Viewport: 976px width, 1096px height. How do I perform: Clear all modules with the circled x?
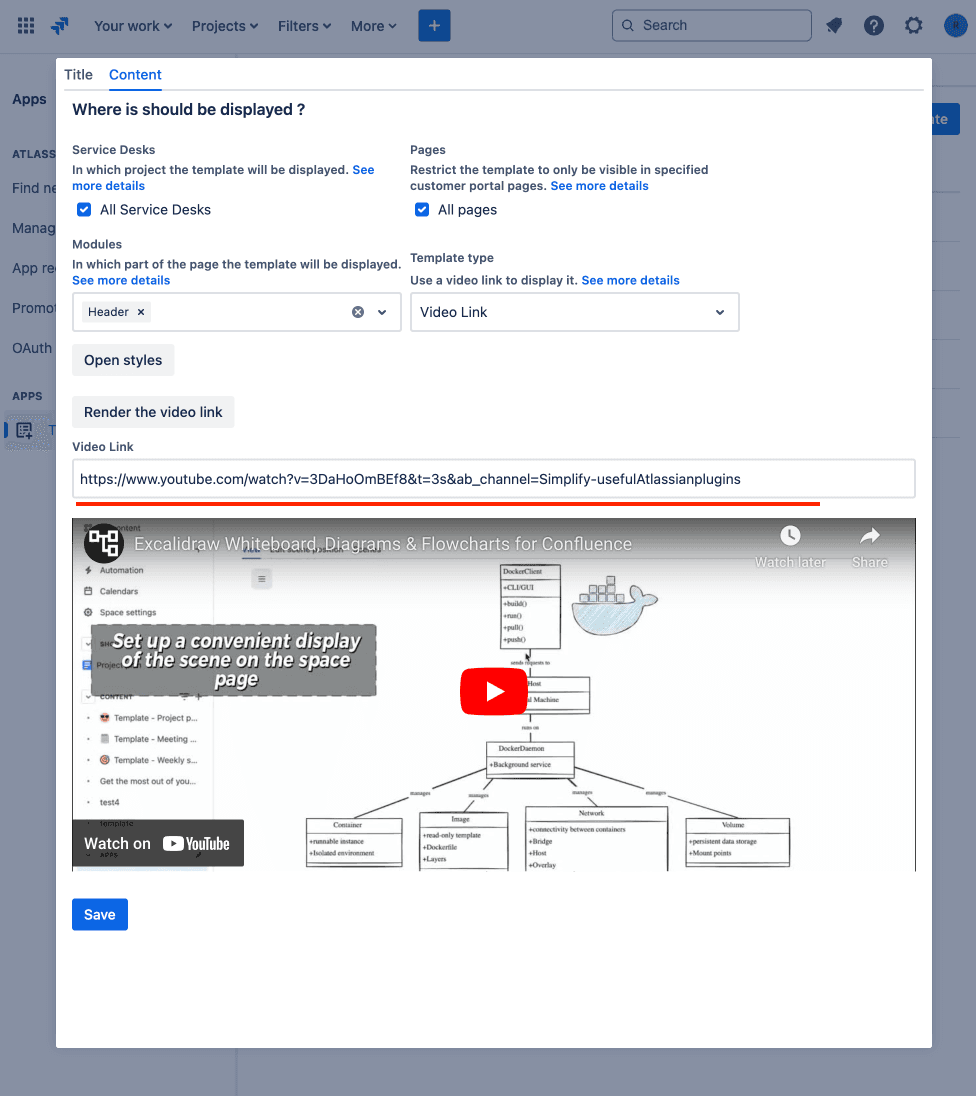(x=358, y=312)
